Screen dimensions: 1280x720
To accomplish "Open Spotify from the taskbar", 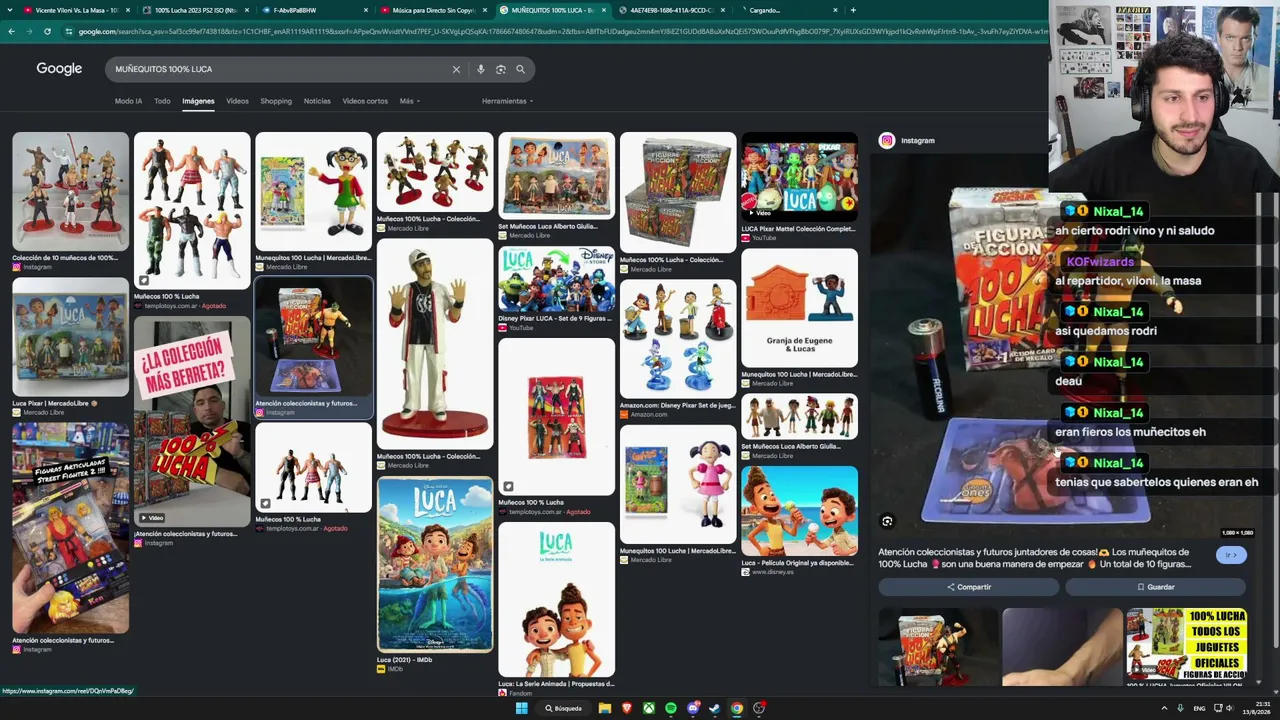I will click(x=671, y=708).
